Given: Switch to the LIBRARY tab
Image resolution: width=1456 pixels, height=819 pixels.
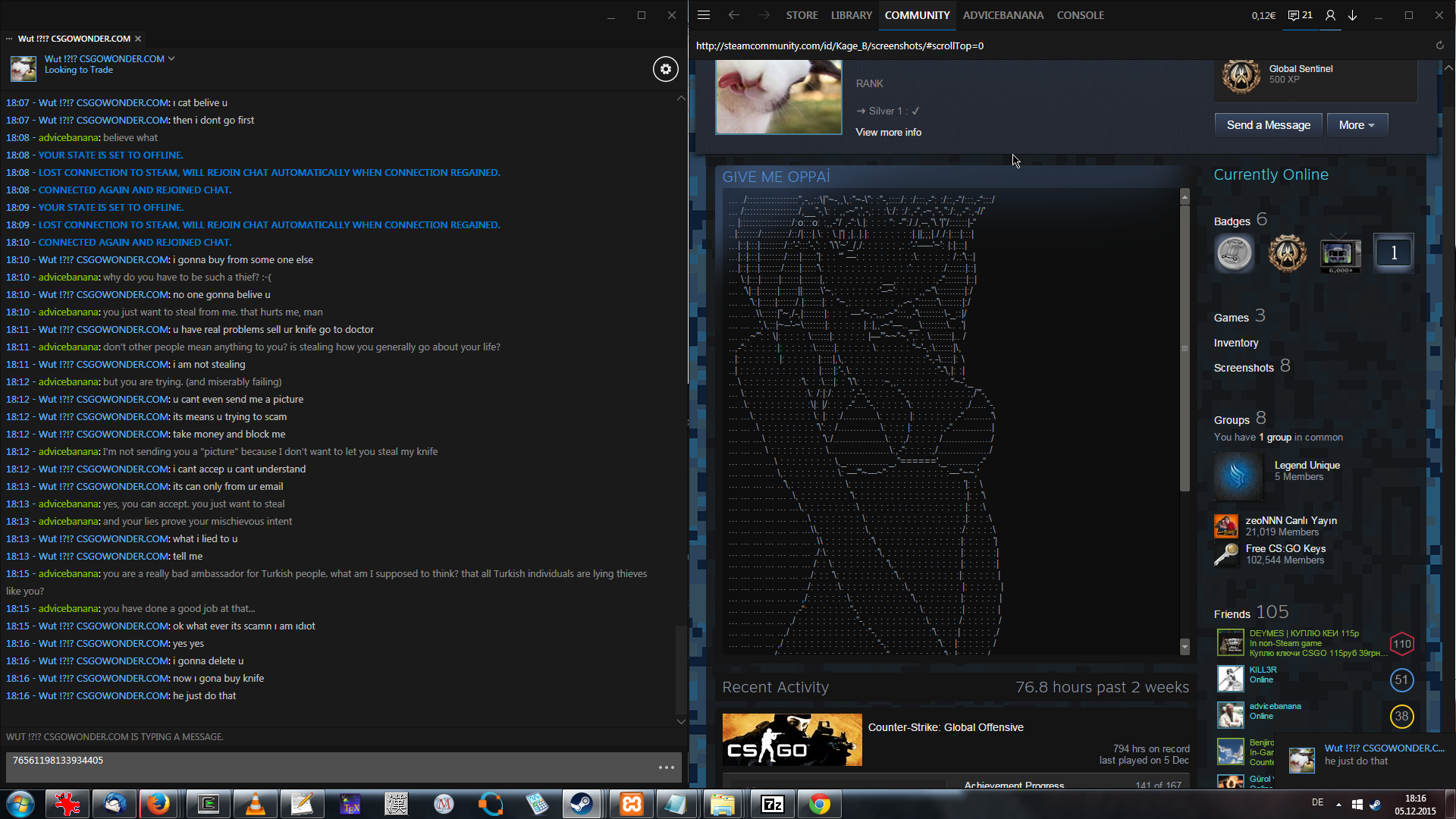Looking at the screenshot, I should tap(851, 15).
